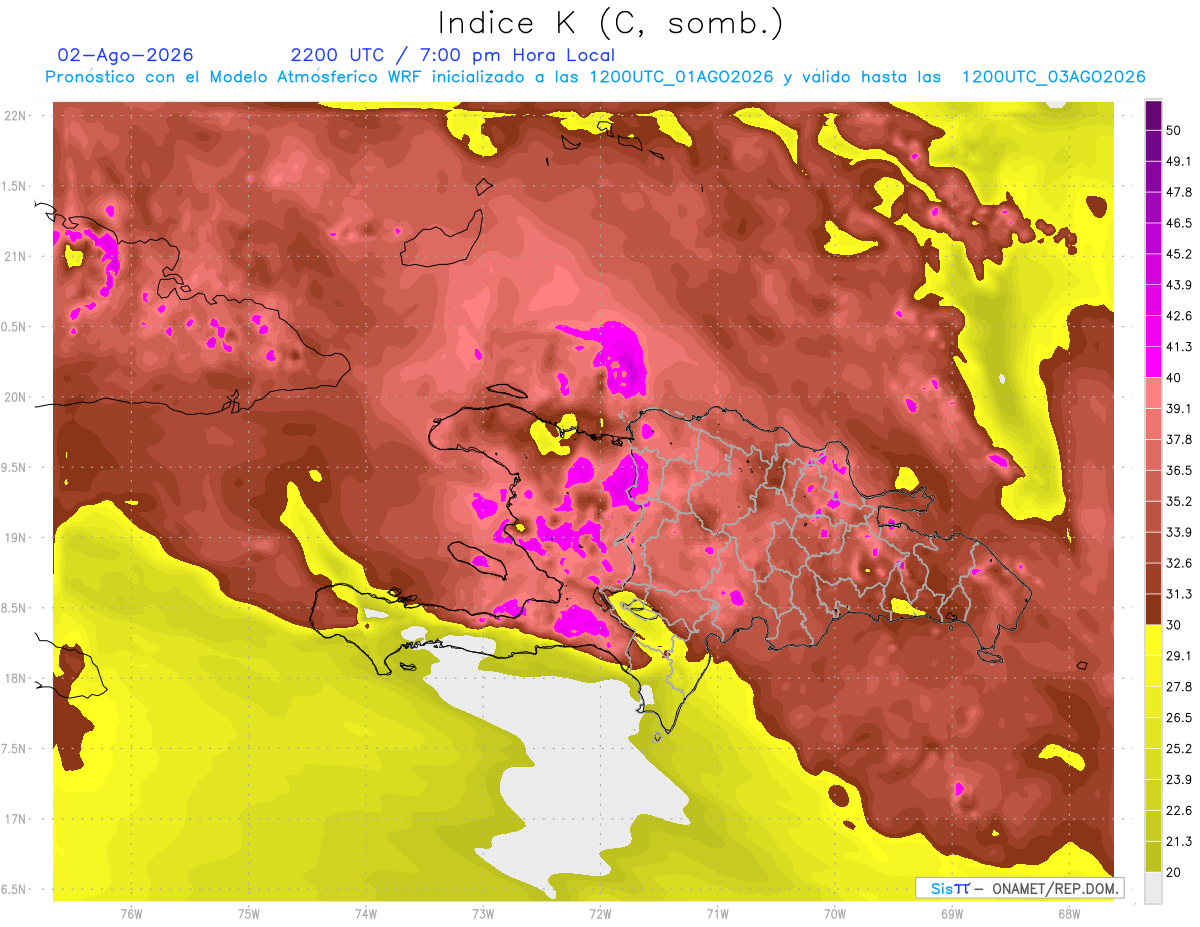Screen dimensions: 1200x927
Task: Click the "8.5N" latitude axis label
Action: 14,608
